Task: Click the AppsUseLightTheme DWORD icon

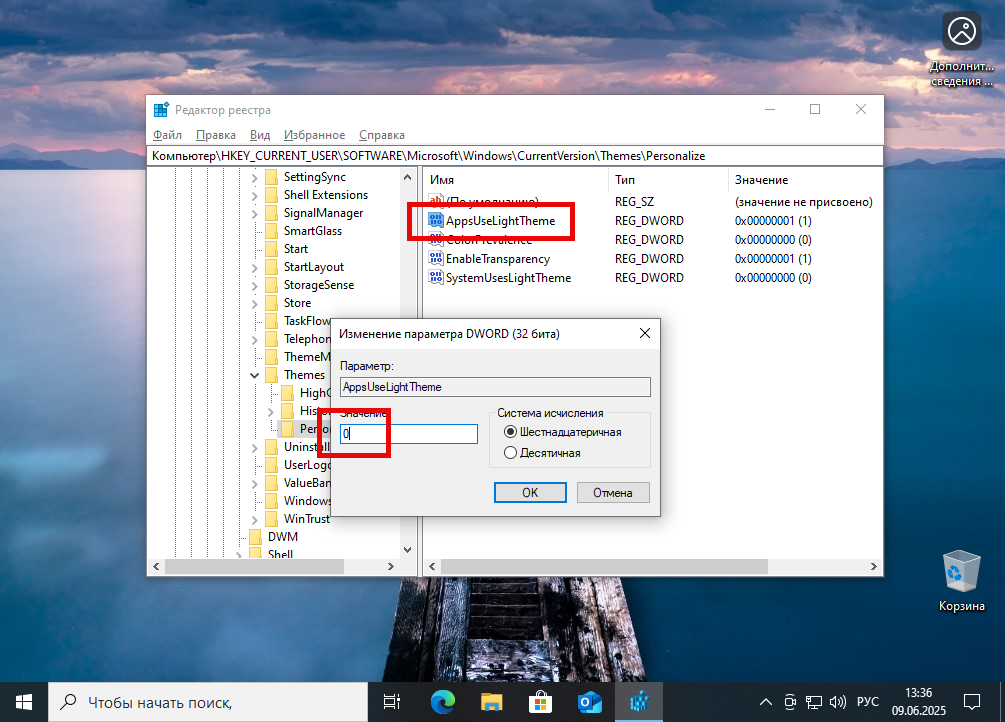Action: [x=435, y=220]
